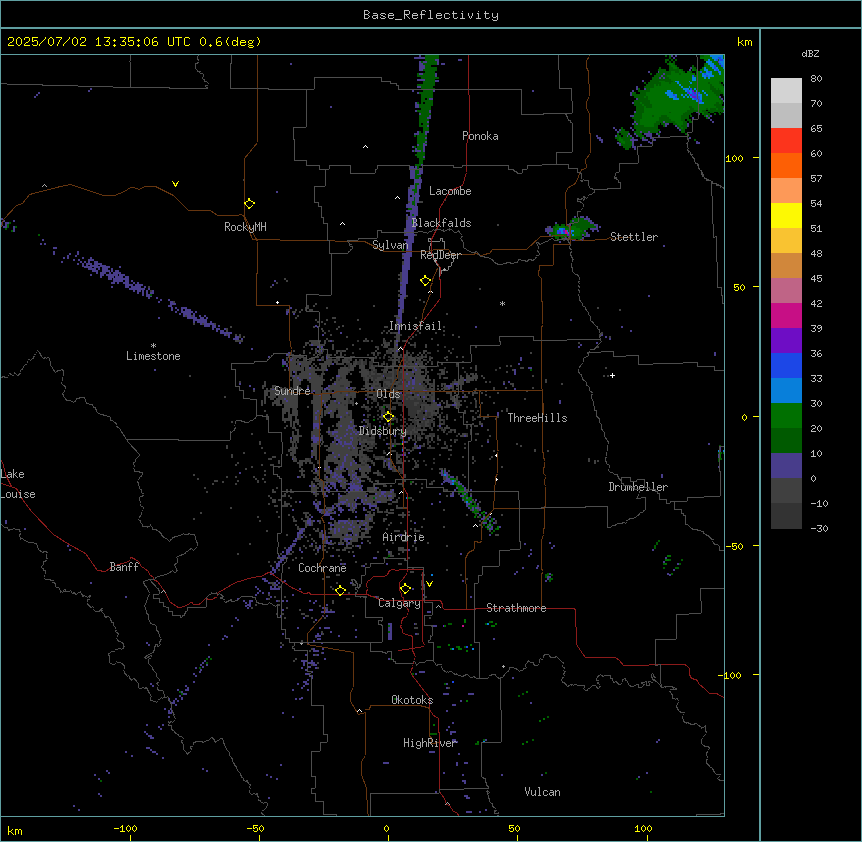This screenshot has width=862, height=842.
Task: Pick the light gray 70-80 dBZ swatch
Action: [x=786, y=91]
